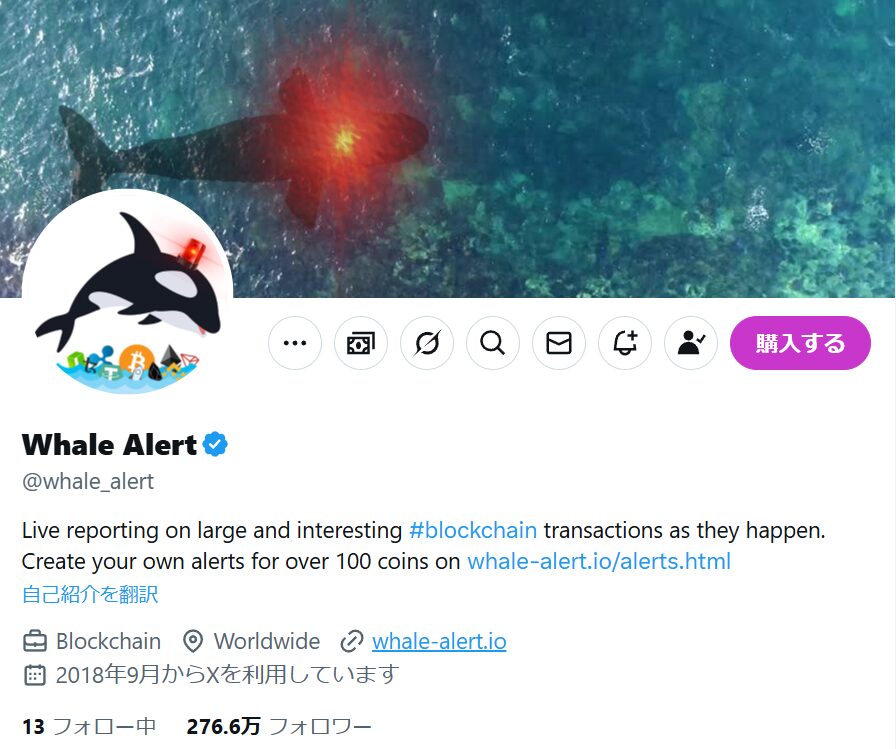Open the orca profile picture
Viewport: 896px width, 749px height.
click(x=127, y=294)
